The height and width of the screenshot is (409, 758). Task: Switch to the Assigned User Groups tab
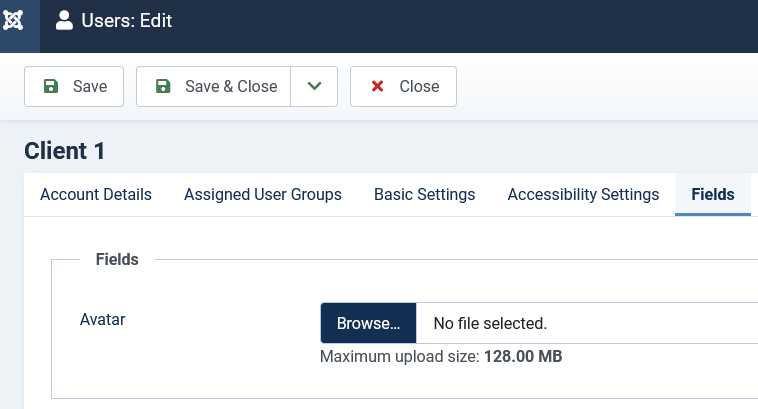pos(263,194)
